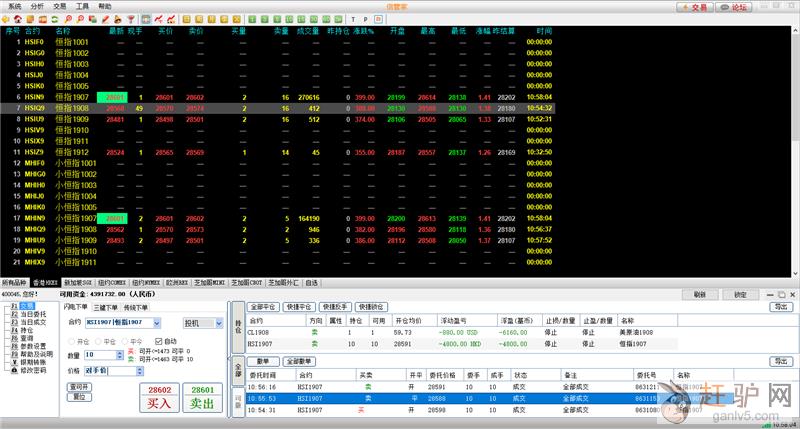Open the 投机 type dropdown
Screen dimensions: 800x429
coord(220,323)
